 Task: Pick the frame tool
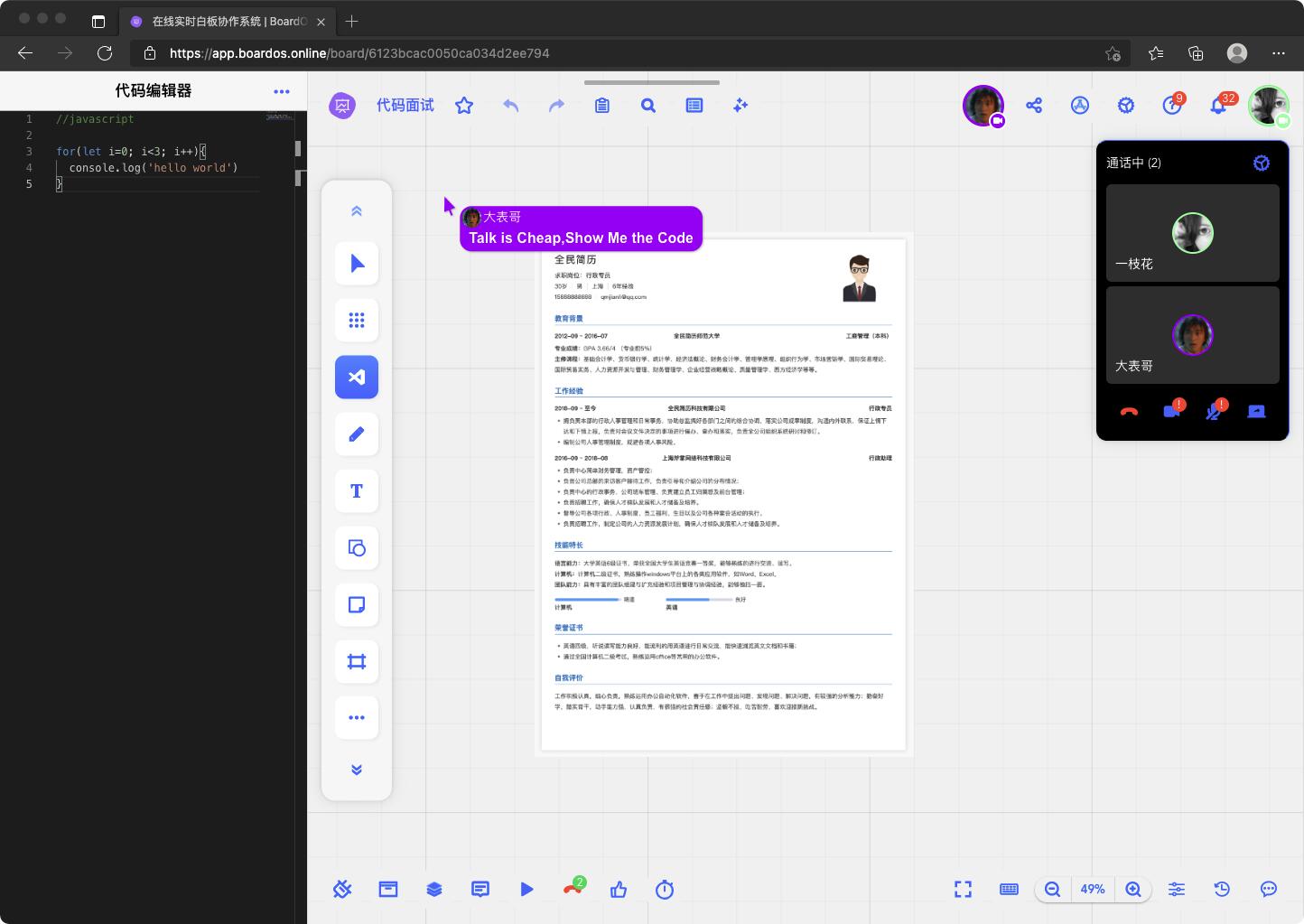coord(357,662)
